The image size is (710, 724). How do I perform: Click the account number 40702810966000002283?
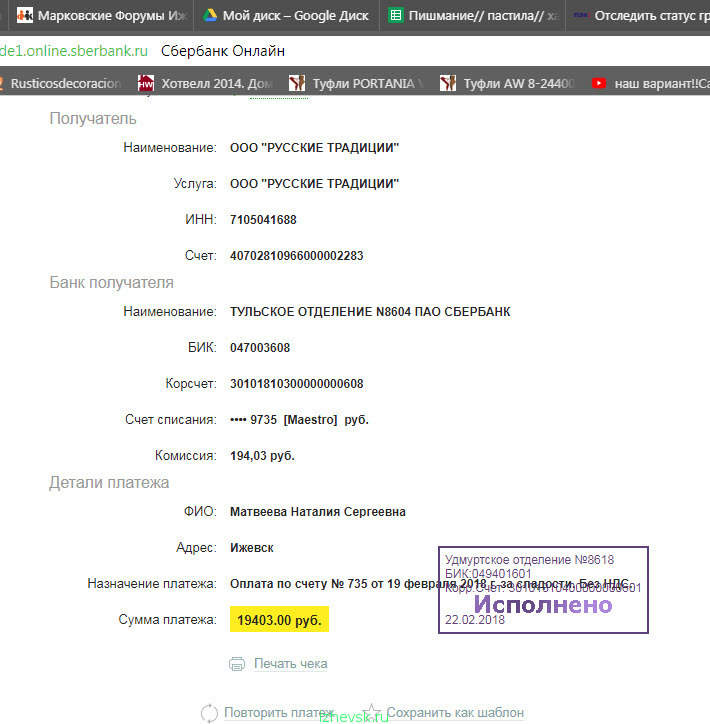296,256
